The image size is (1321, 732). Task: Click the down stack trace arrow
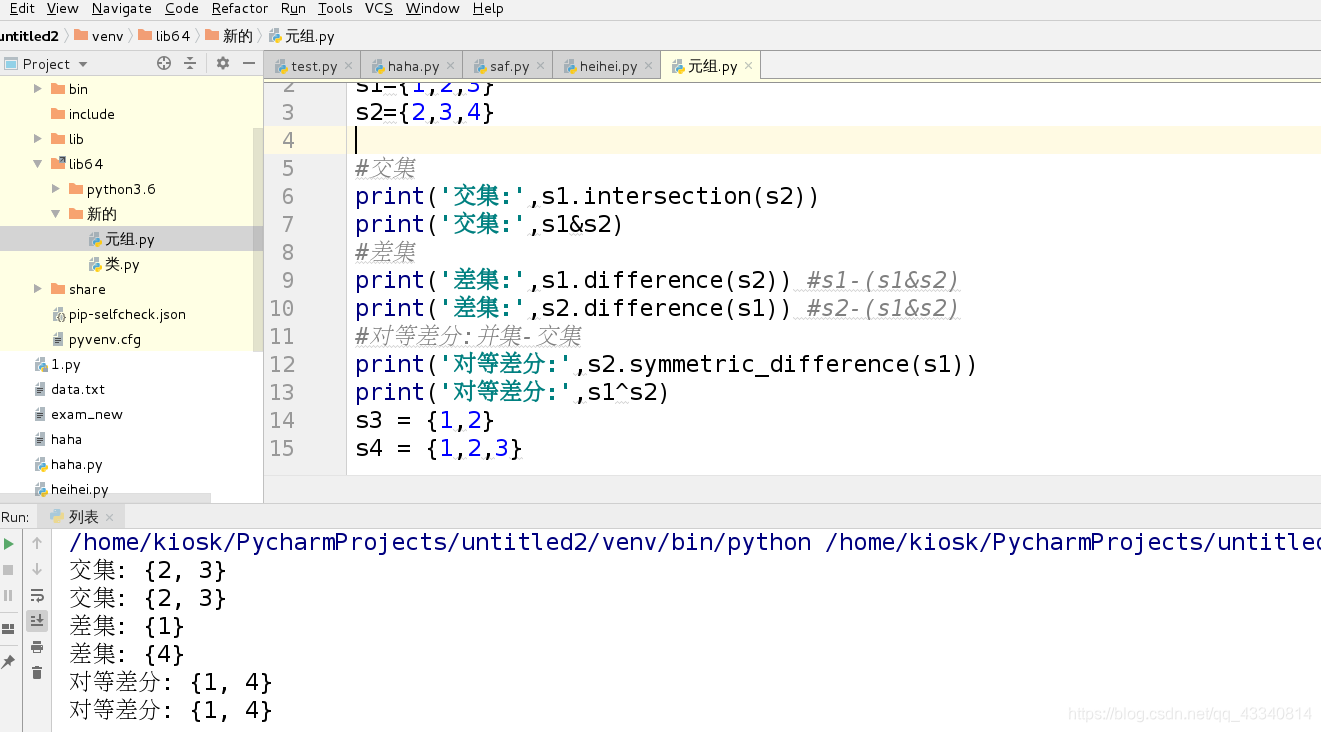(37, 569)
